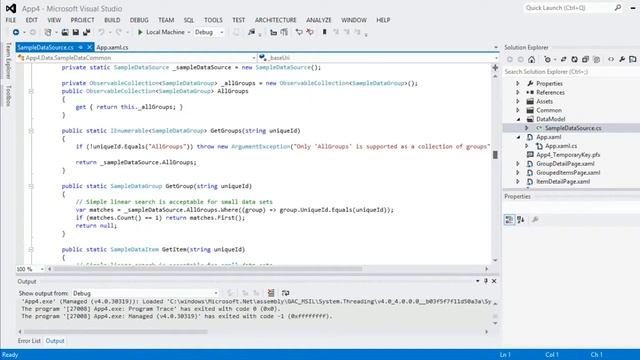This screenshot has height=360, width=640.
Task: Select App4_TemporaryKey.pfx file
Action: tap(568, 155)
